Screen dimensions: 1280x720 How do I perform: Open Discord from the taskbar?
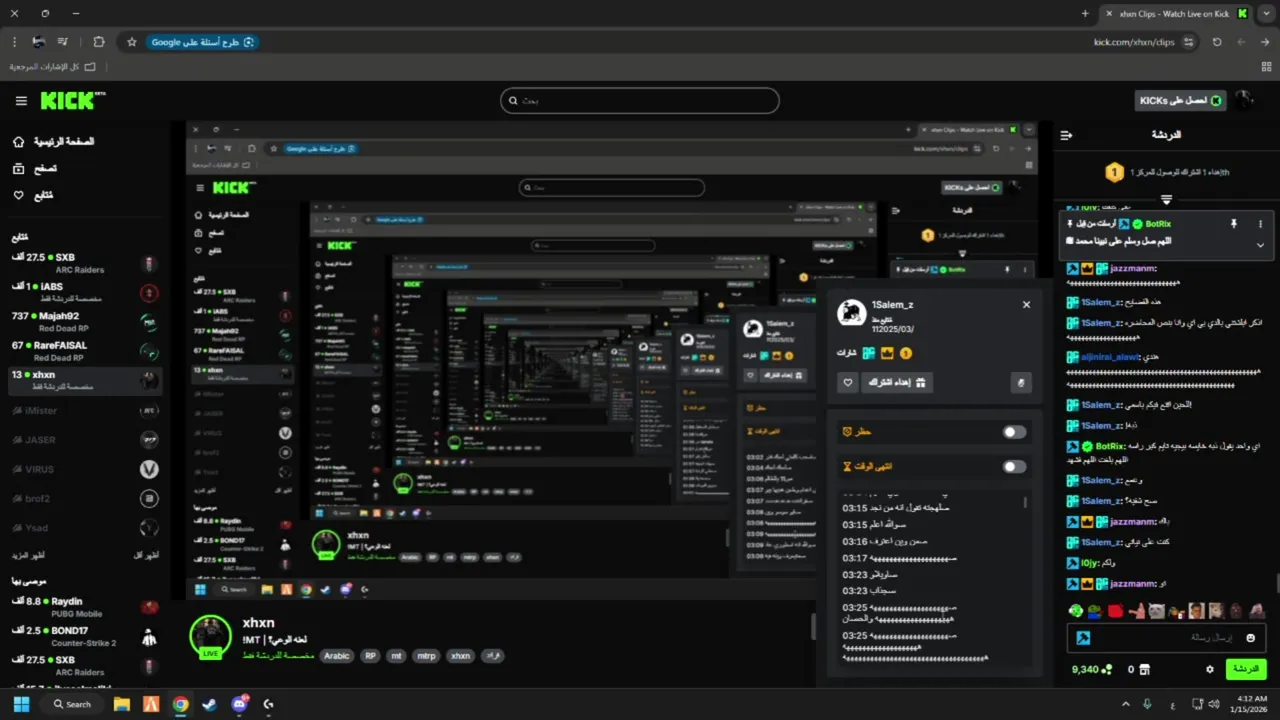(239, 704)
